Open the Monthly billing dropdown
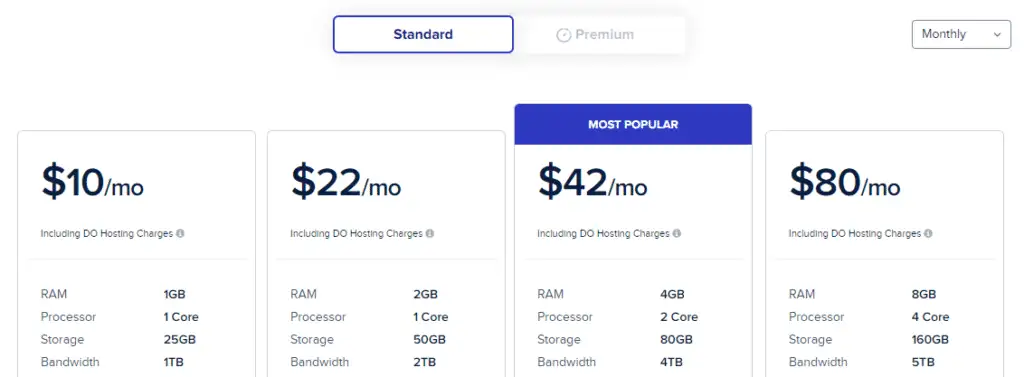The image size is (1024, 377). pos(961,34)
